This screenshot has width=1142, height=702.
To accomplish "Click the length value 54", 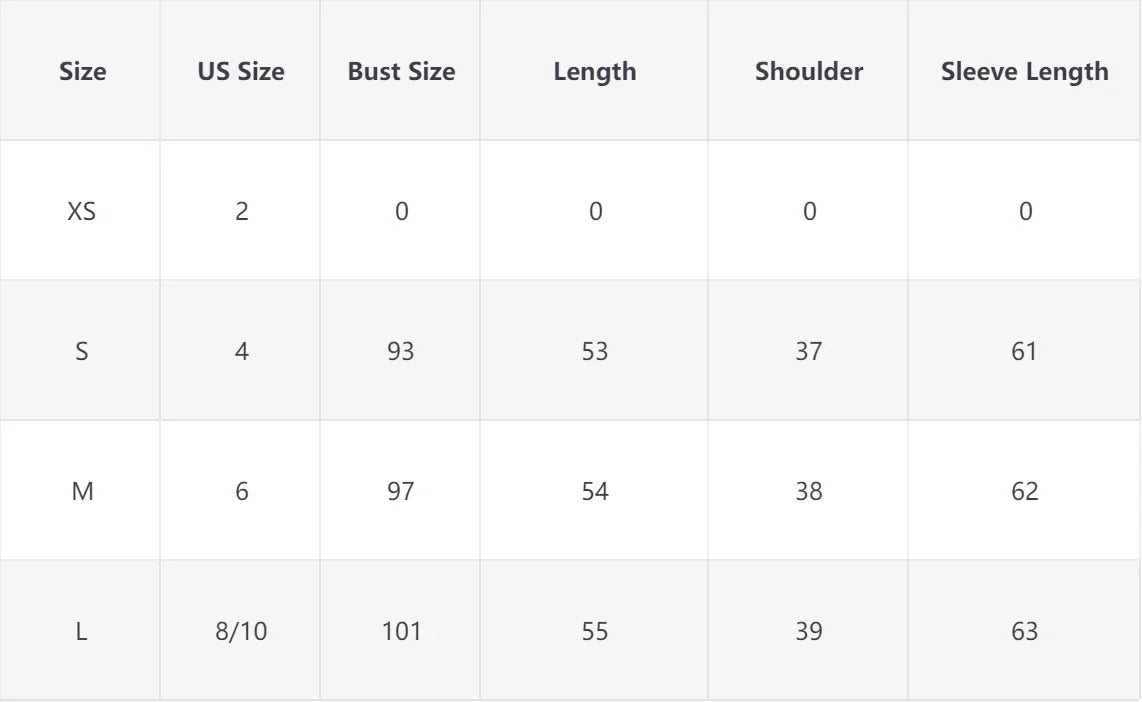I will click(595, 492).
